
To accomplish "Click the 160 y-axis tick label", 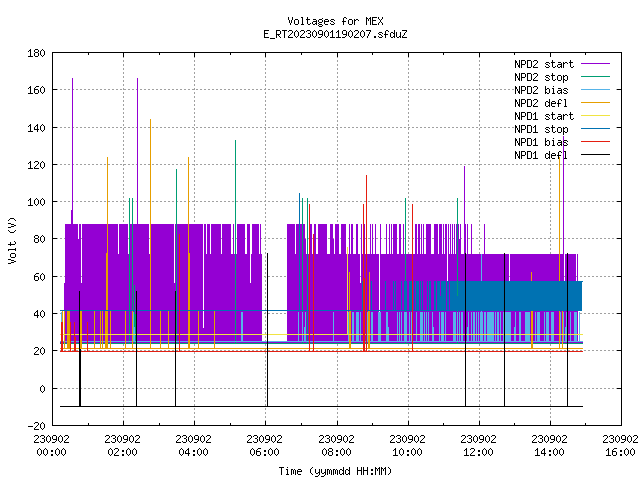I will 36,90.
